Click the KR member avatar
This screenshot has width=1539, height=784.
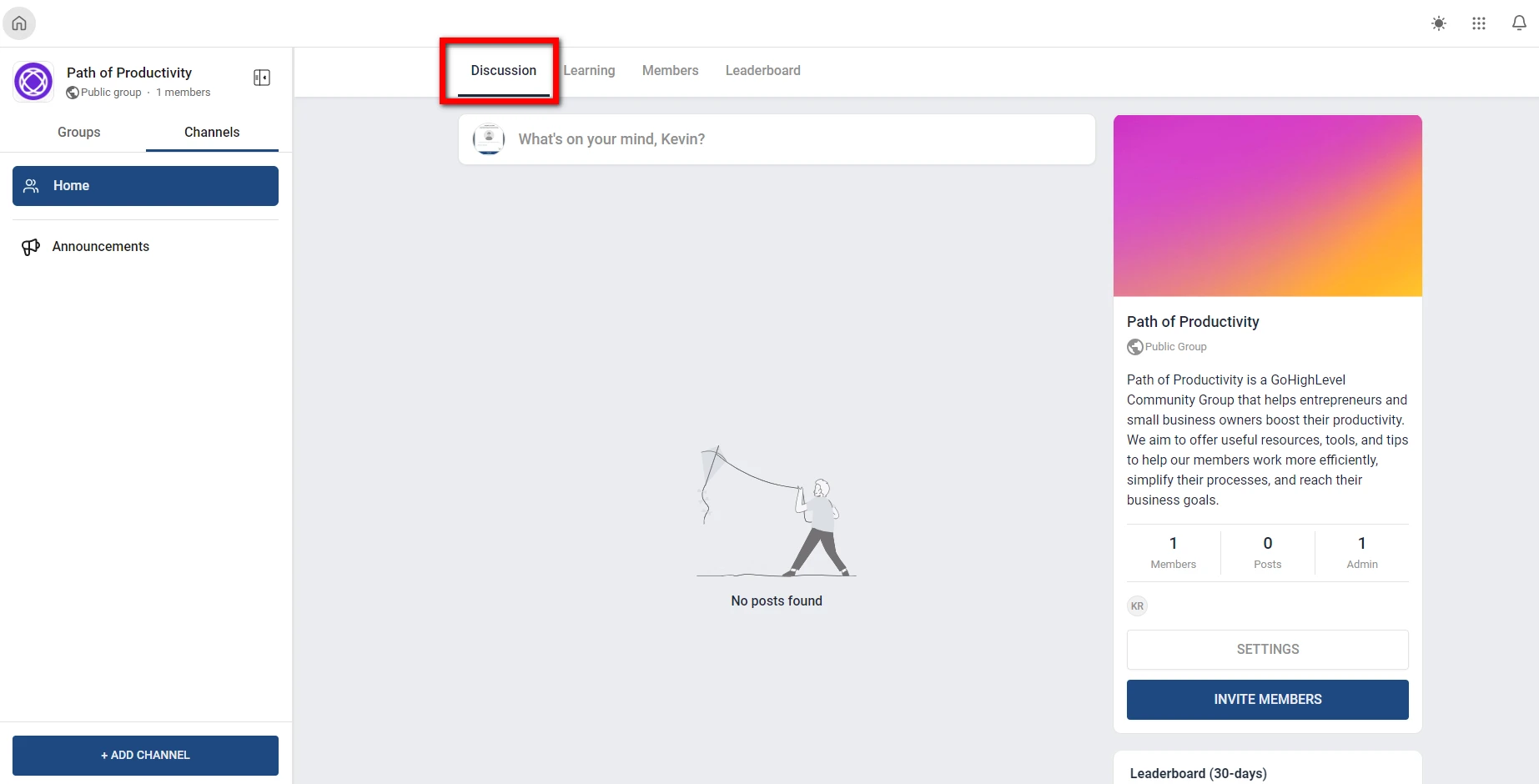(1137, 606)
